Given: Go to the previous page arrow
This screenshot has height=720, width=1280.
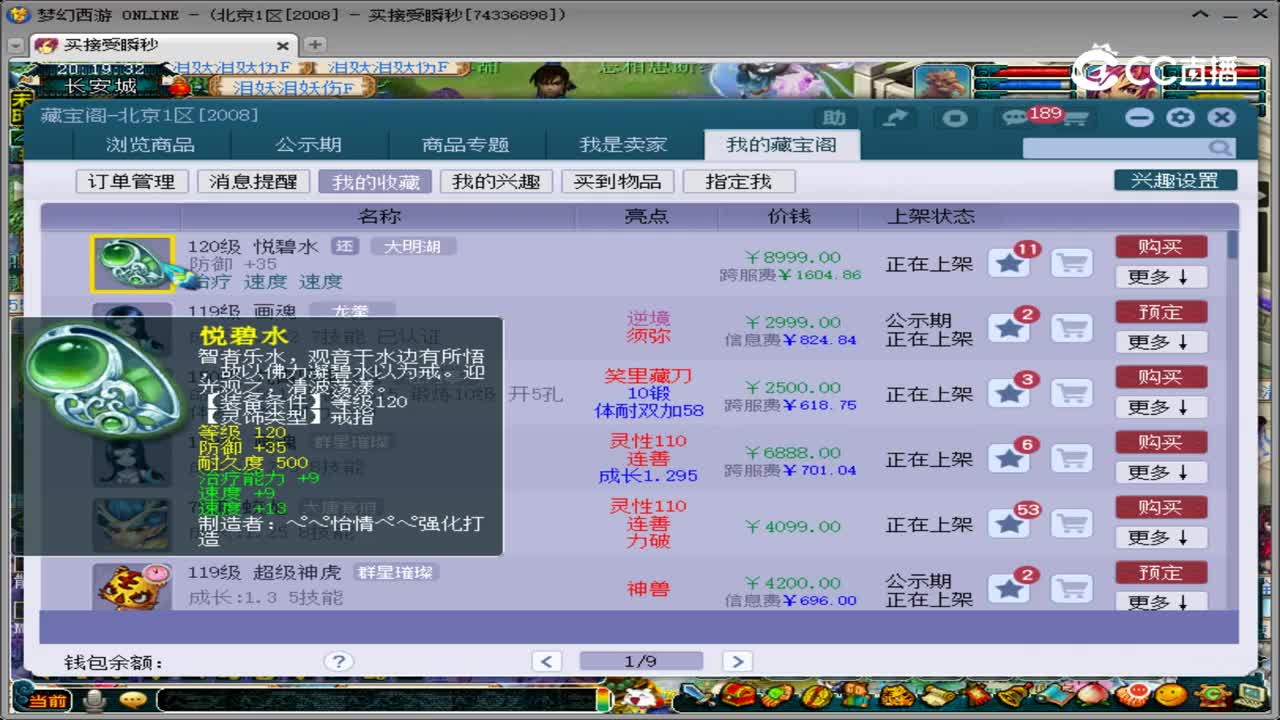Looking at the screenshot, I should point(546,661).
